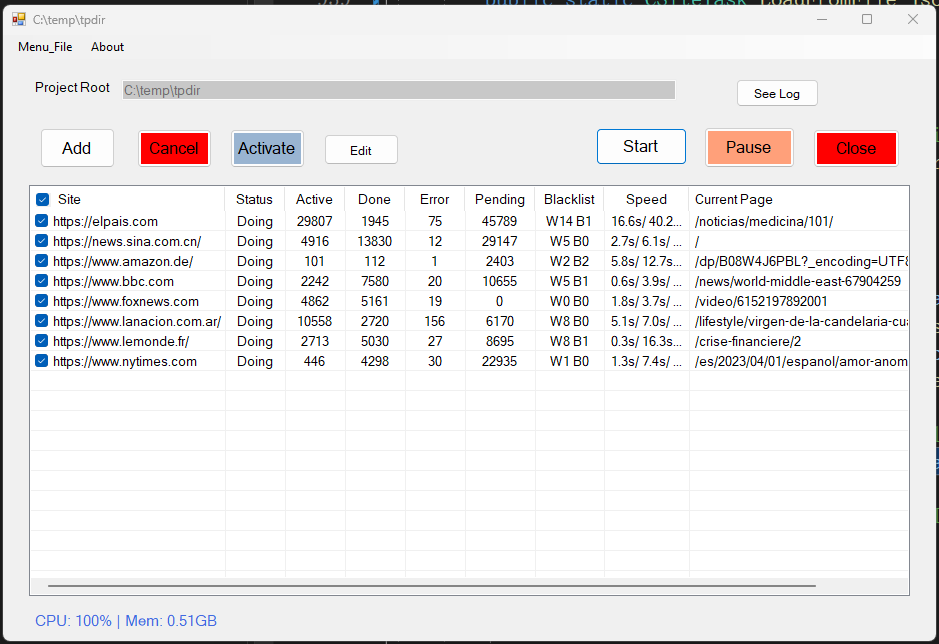This screenshot has height=644, width=939.
Task: Click the Start button
Action: coord(641,146)
